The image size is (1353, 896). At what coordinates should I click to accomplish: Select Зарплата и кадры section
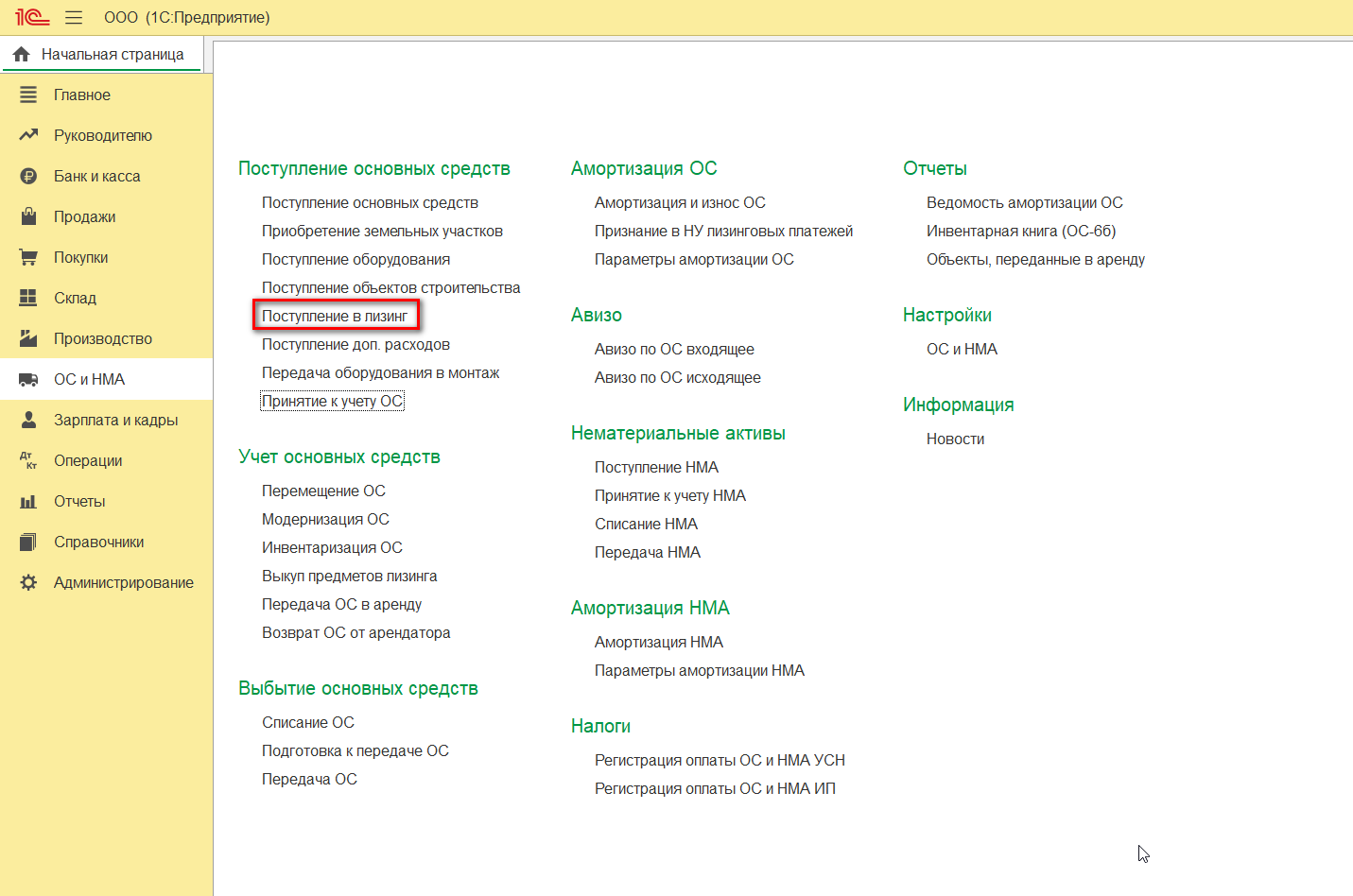[115, 420]
